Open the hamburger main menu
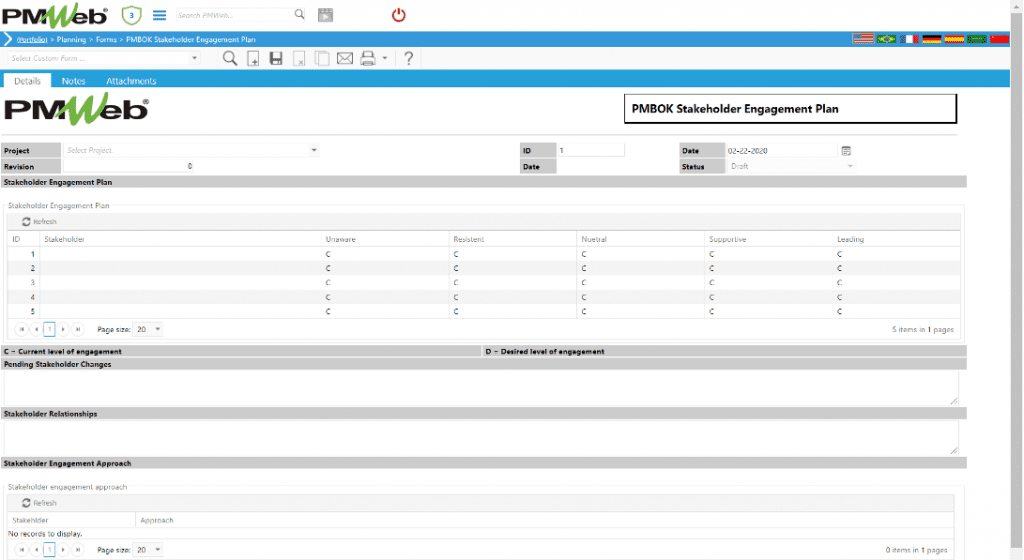This screenshot has width=1024, height=560. [159, 14]
